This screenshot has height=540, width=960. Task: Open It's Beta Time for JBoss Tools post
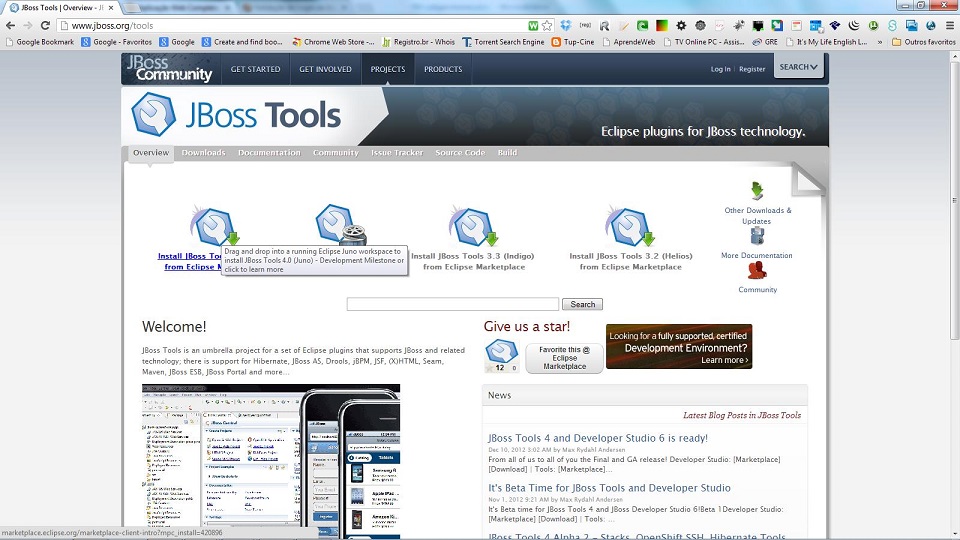609,488
